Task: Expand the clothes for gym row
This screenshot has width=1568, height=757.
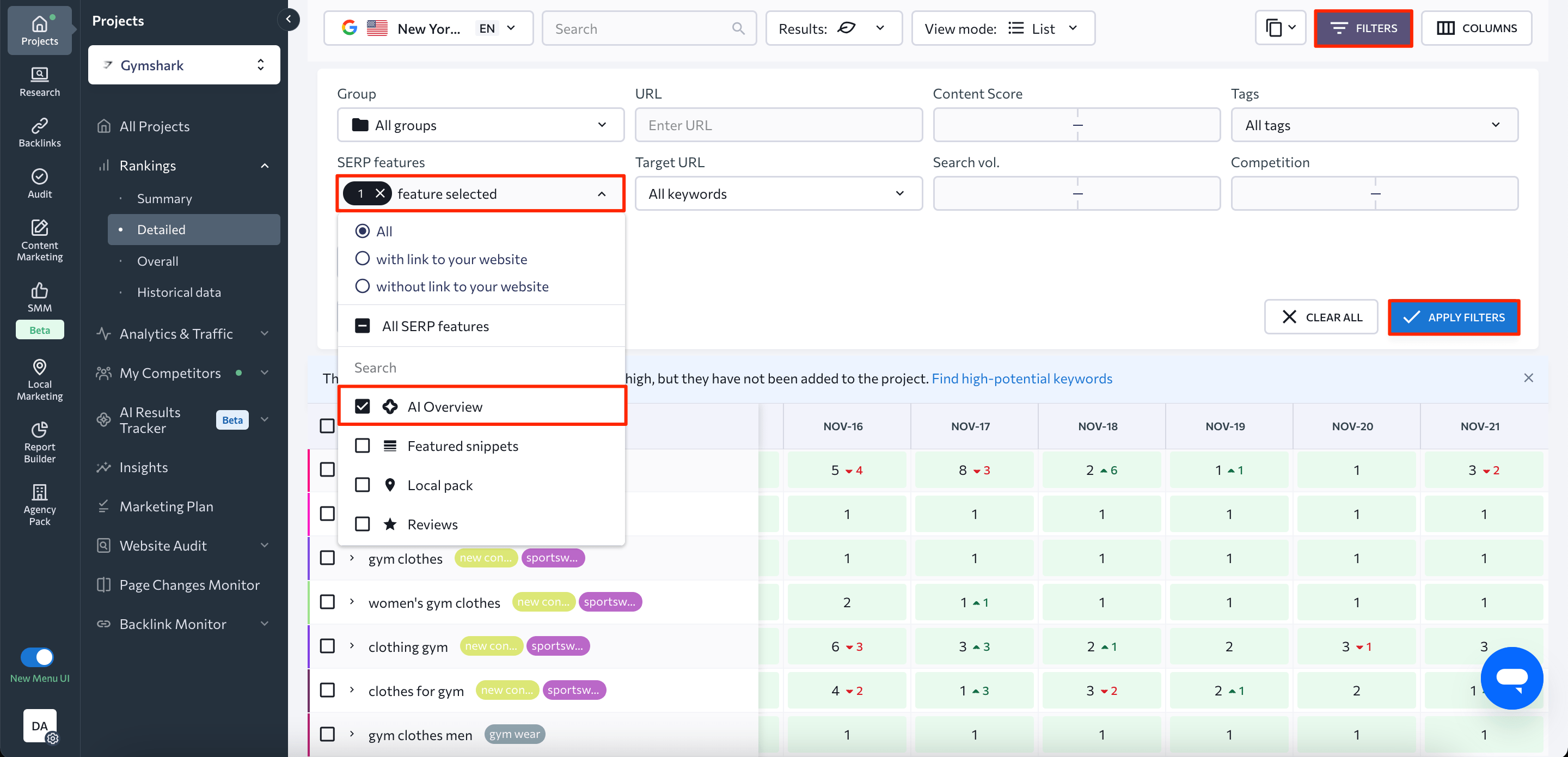Action: tap(352, 690)
